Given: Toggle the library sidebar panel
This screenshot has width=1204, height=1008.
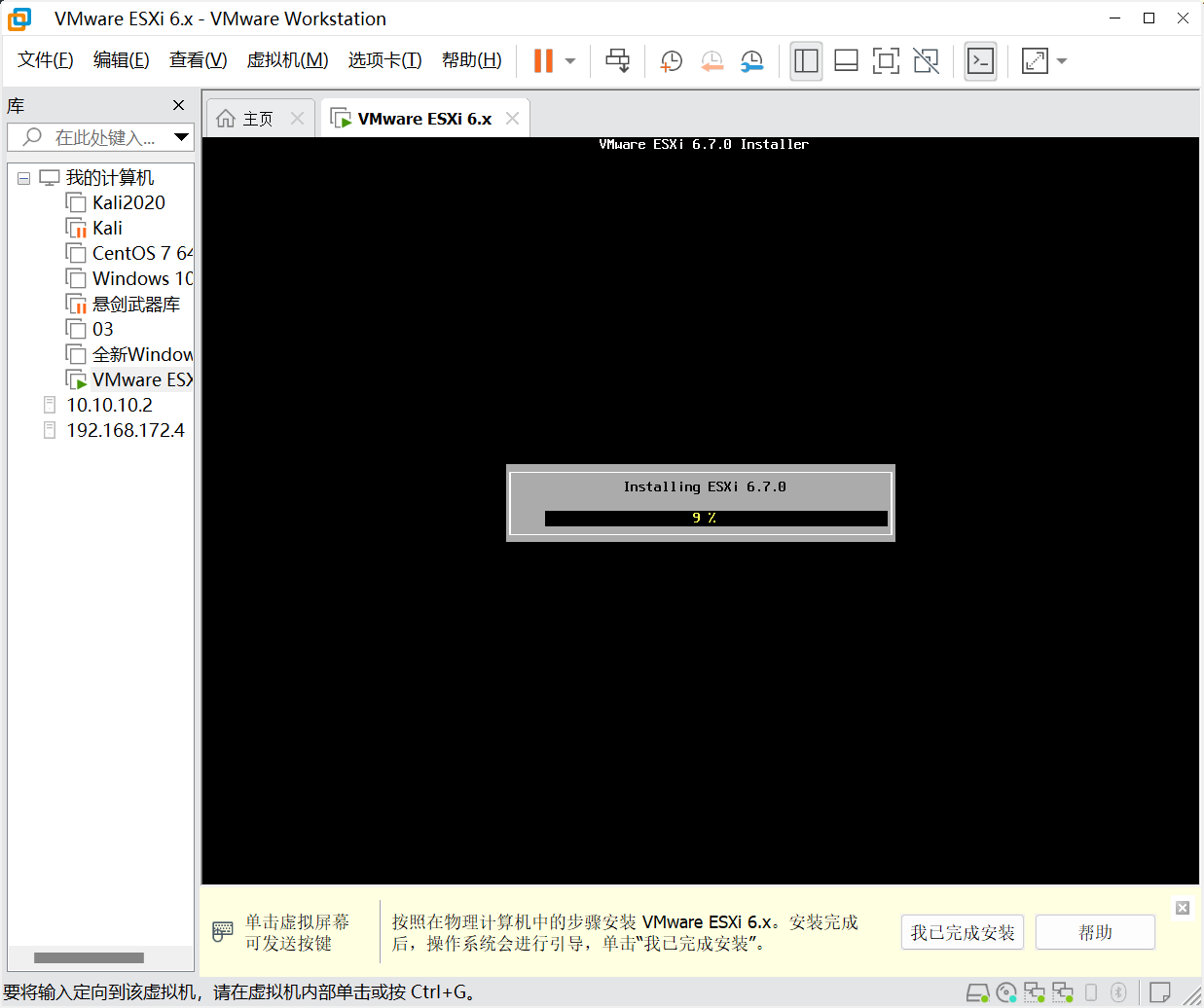Looking at the screenshot, I should [806, 61].
